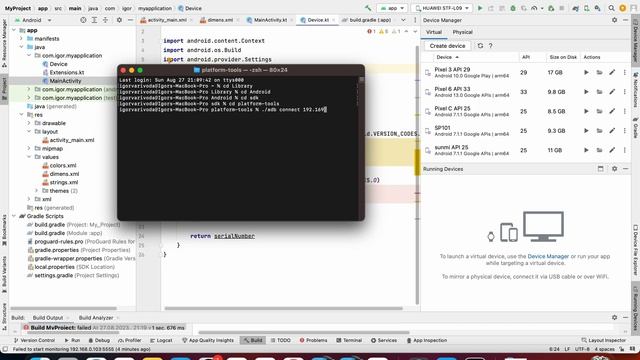Viewport: 640px width, 360px height.
Task: Click the editor horizontal scrollbar
Action: [x=283, y=308]
